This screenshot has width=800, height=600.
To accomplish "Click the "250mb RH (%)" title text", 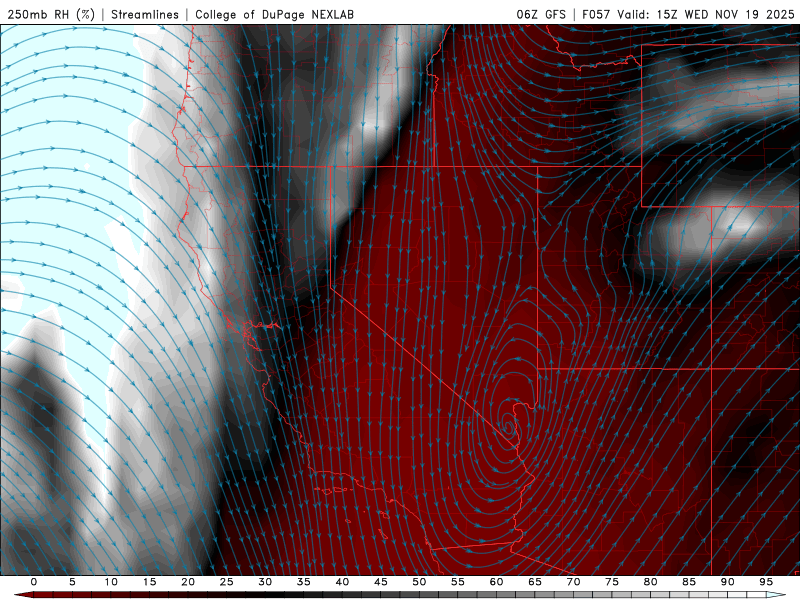I will pyautogui.click(x=51, y=14).
